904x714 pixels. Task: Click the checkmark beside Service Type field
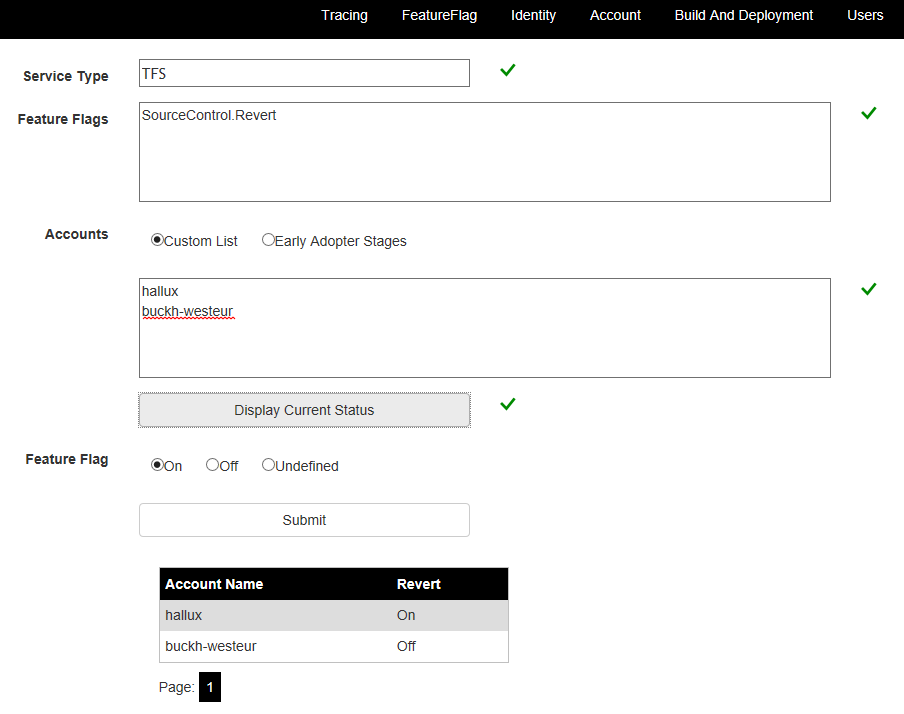point(507,70)
